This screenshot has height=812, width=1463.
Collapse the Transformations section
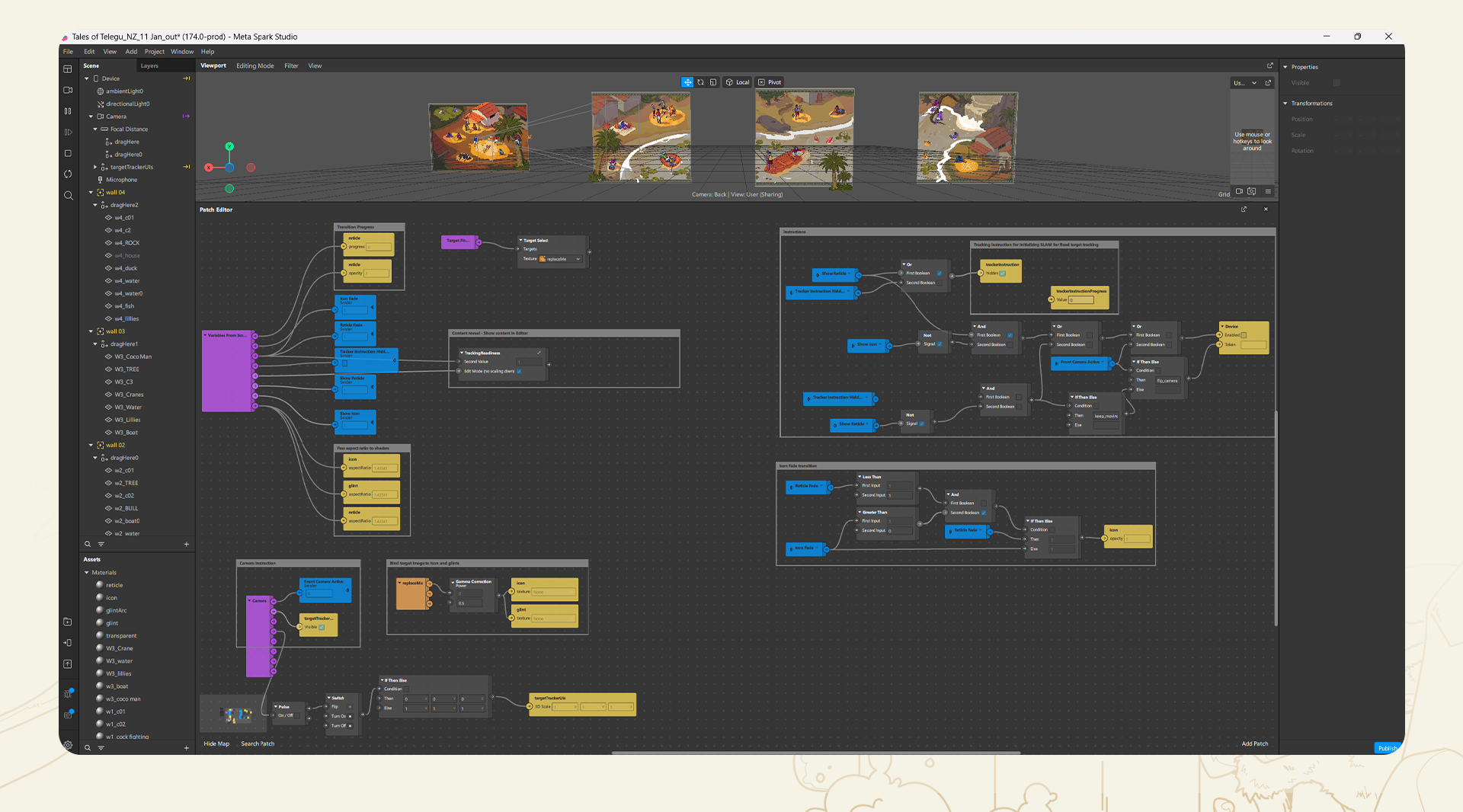point(1285,104)
